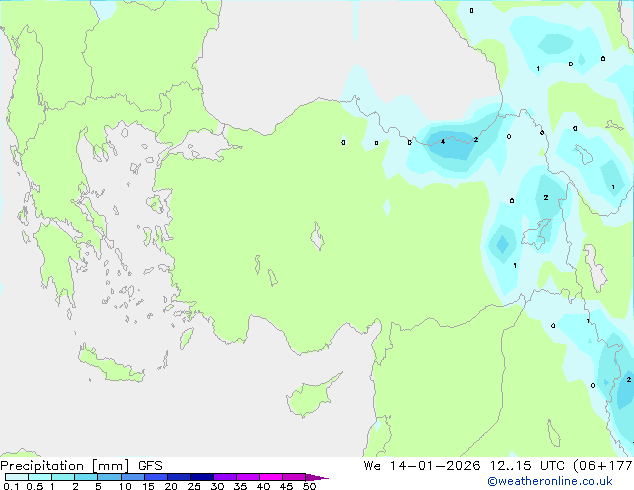The width and height of the screenshot is (634, 490).
Task: Click the legend label '0.5'
Action: click(34, 486)
